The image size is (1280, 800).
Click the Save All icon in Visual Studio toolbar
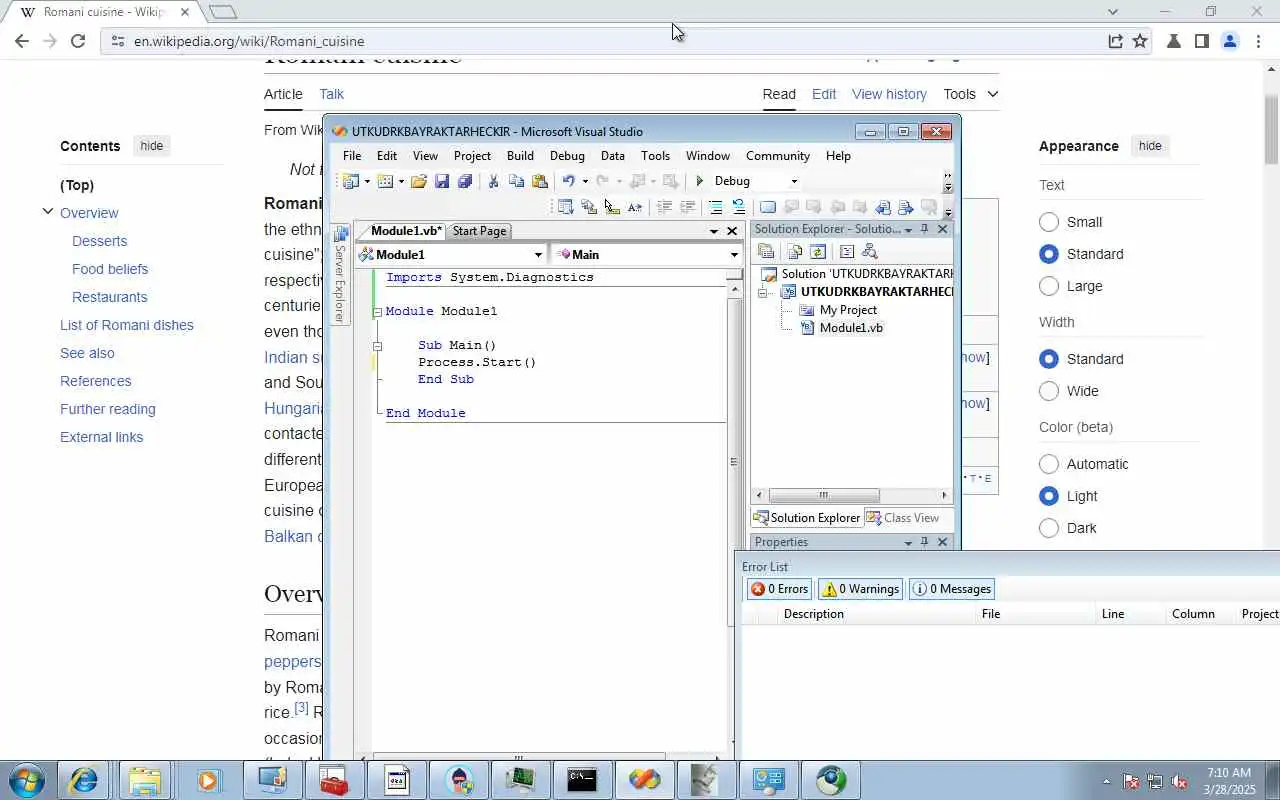point(465,181)
